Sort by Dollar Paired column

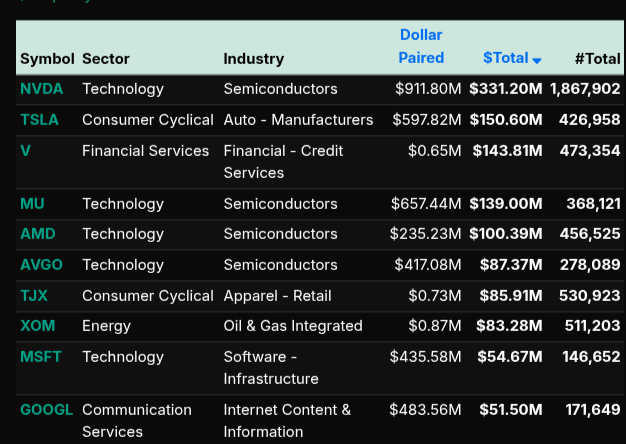tap(421, 46)
